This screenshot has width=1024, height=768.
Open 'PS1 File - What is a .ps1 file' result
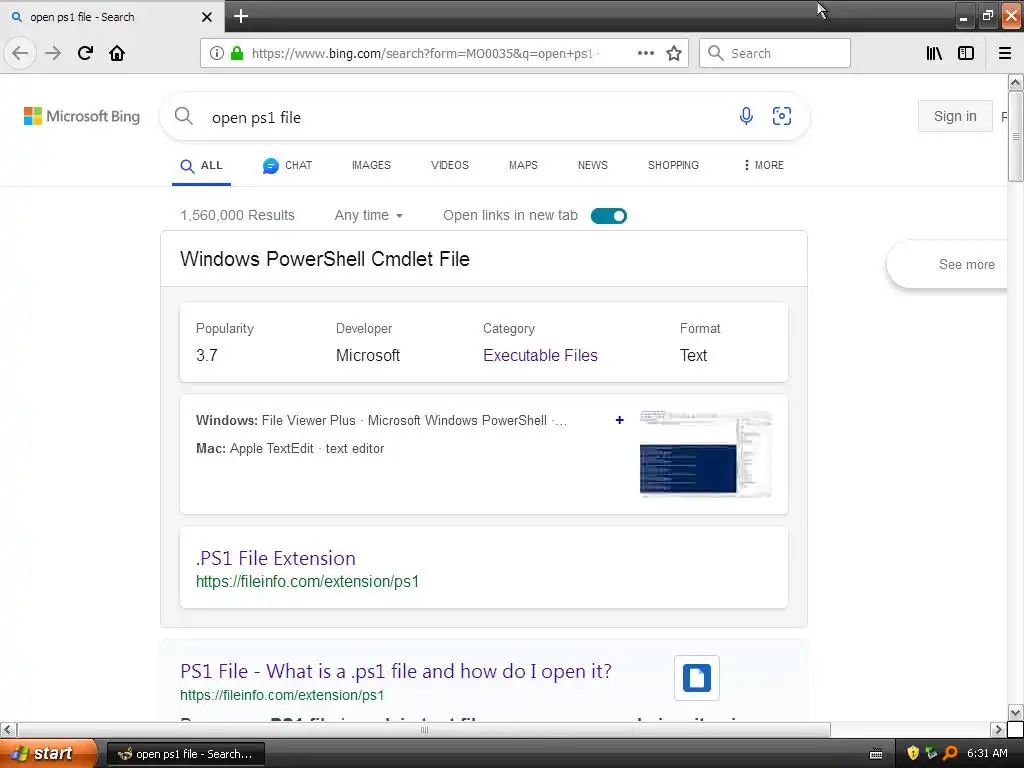396,671
